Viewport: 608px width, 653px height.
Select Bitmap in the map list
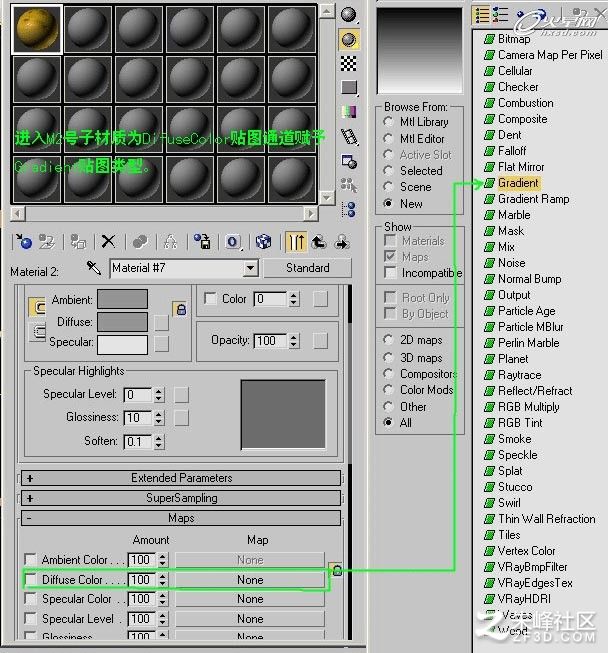pyautogui.click(x=514, y=39)
